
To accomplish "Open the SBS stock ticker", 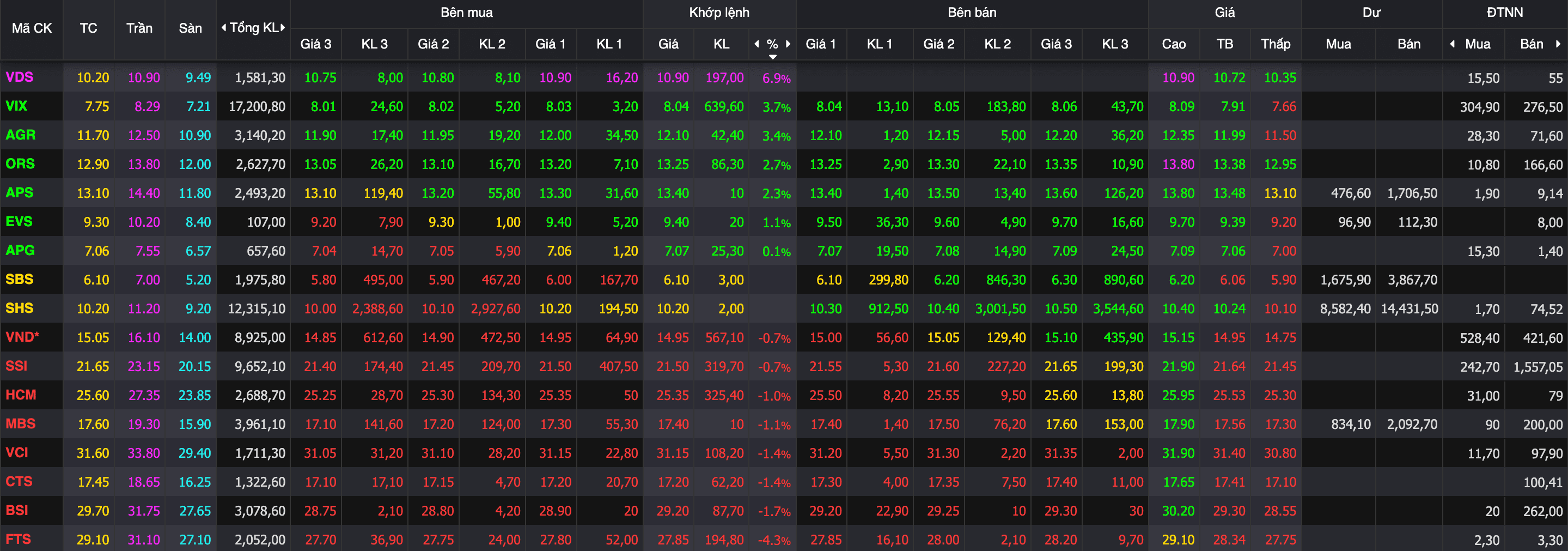I will tap(20, 280).
